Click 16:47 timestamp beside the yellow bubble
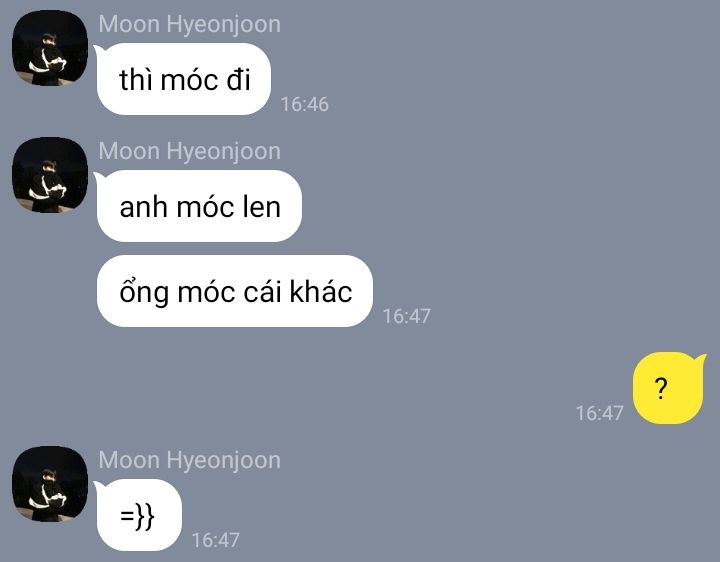The height and width of the screenshot is (562, 720). tap(599, 413)
